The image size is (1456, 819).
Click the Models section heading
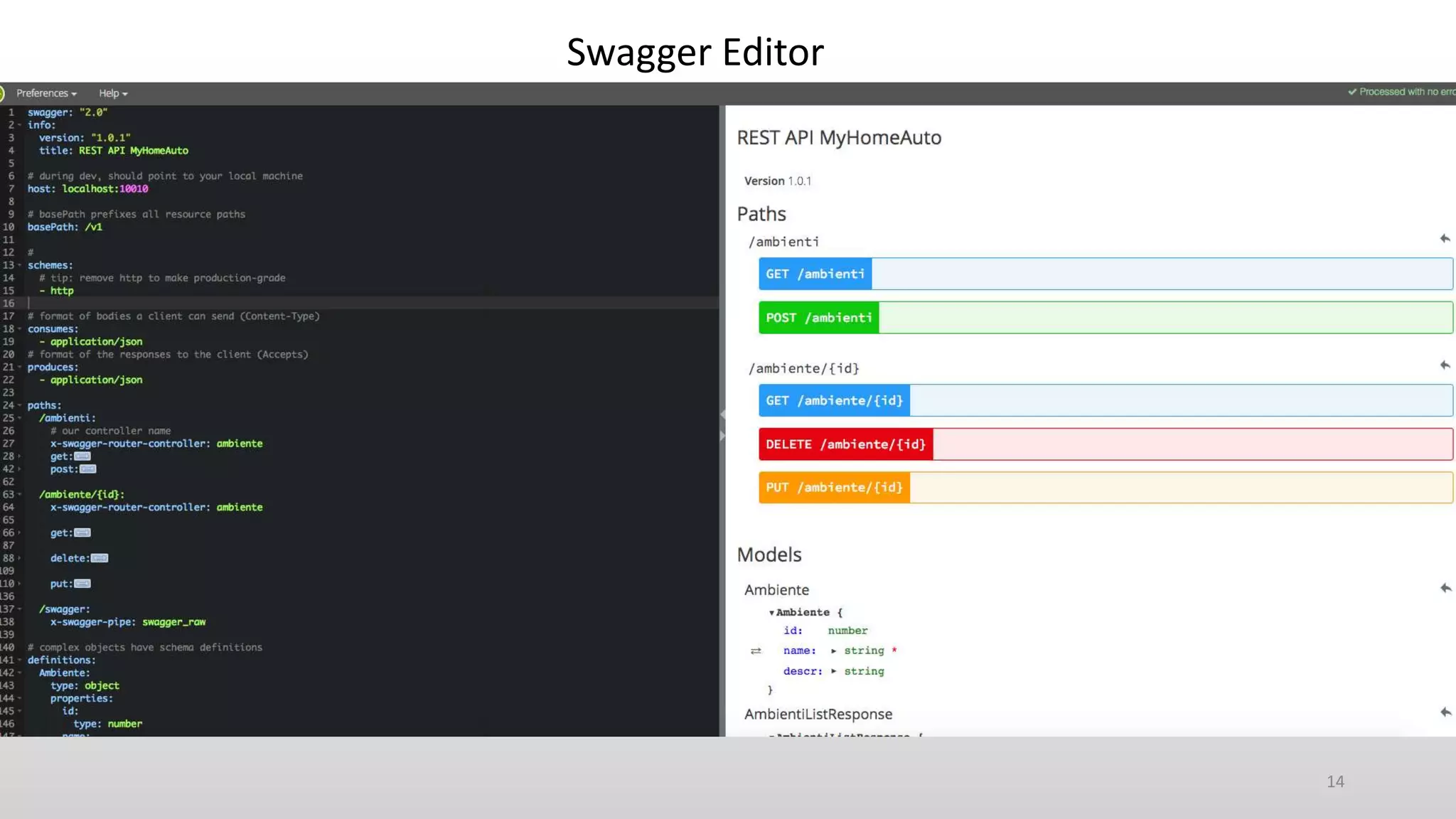point(769,555)
